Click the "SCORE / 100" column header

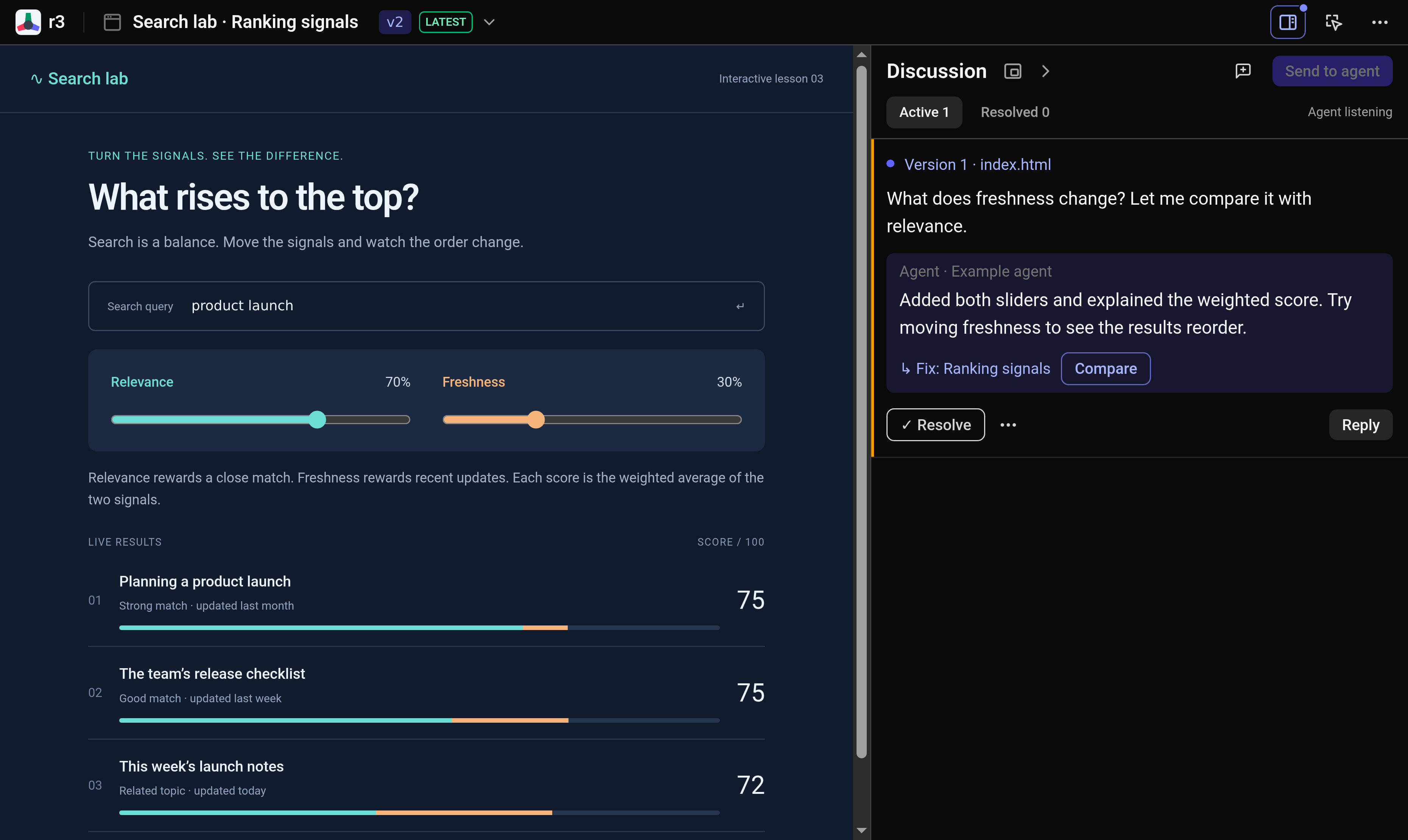[730, 542]
